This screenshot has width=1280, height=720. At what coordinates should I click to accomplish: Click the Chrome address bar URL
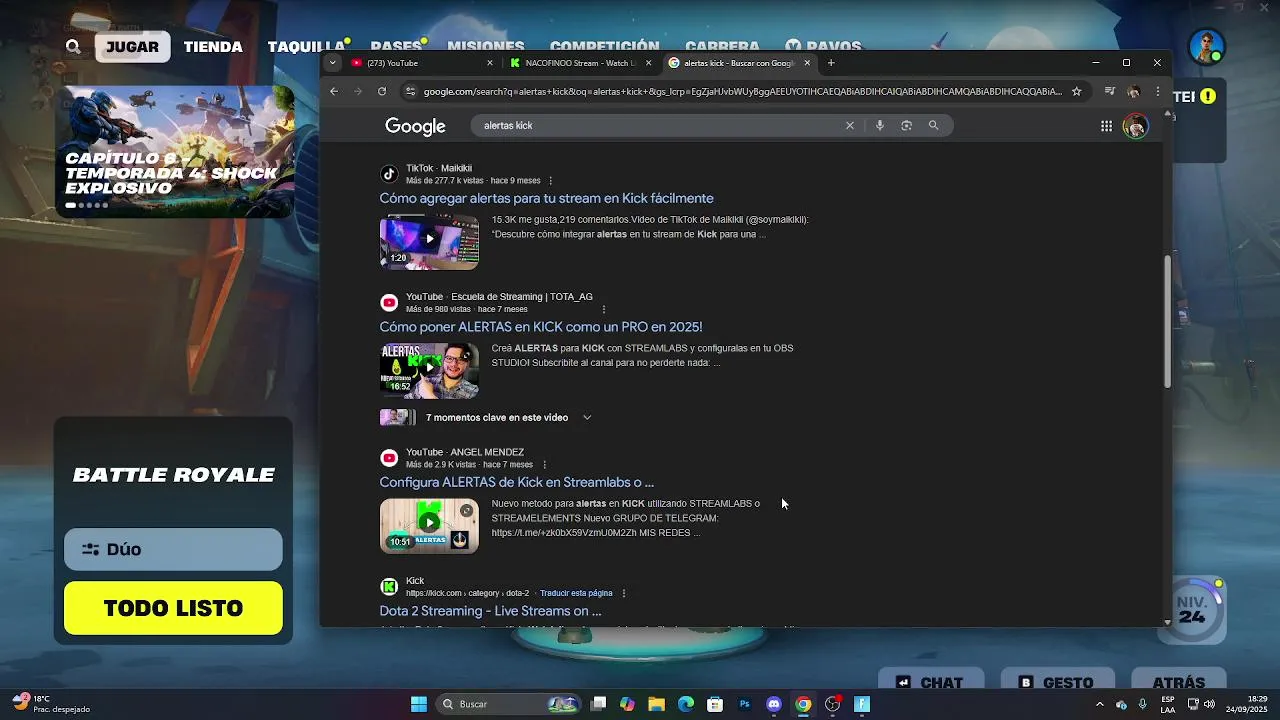pyautogui.click(x=742, y=91)
